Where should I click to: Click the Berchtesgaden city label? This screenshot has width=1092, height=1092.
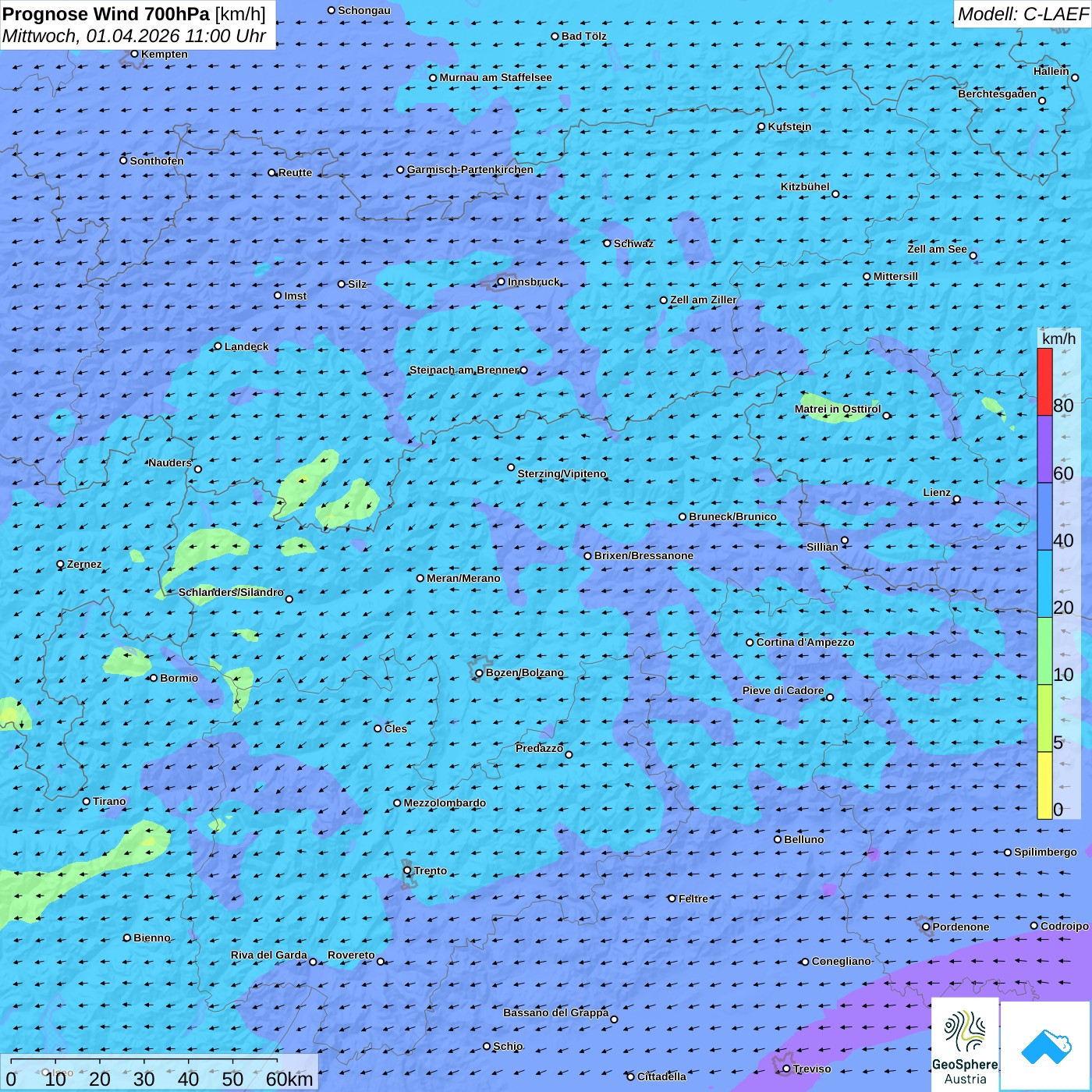pyautogui.click(x=997, y=94)
